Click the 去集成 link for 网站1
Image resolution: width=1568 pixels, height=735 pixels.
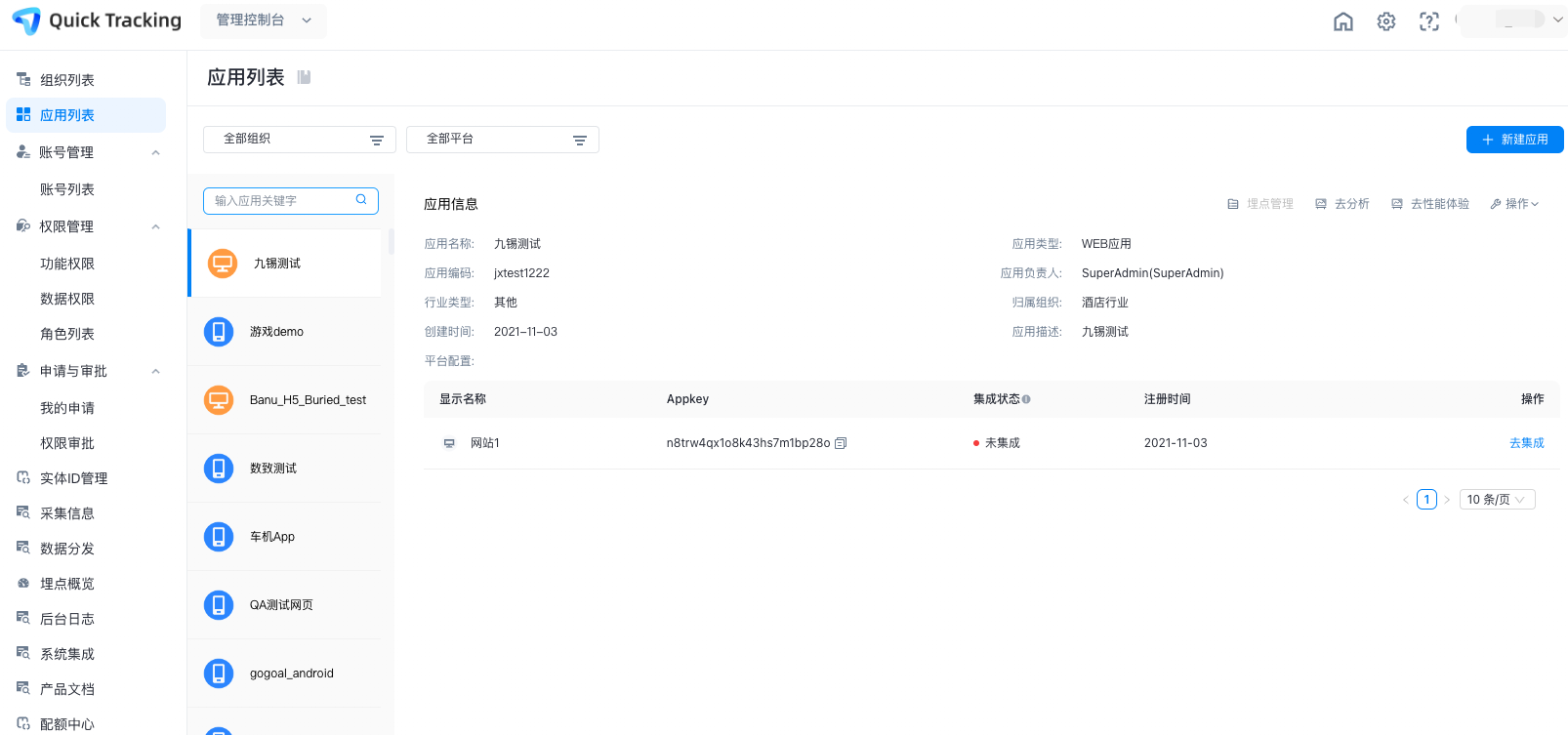1527,443
